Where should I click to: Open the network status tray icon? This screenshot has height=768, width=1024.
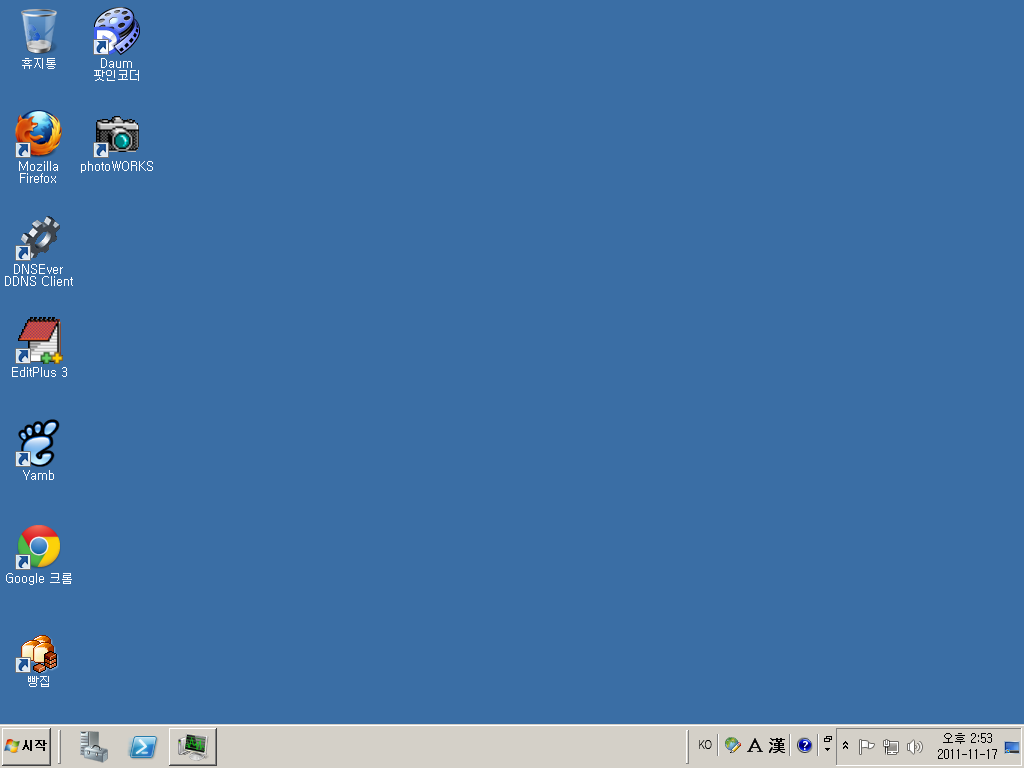coord(890,746)
